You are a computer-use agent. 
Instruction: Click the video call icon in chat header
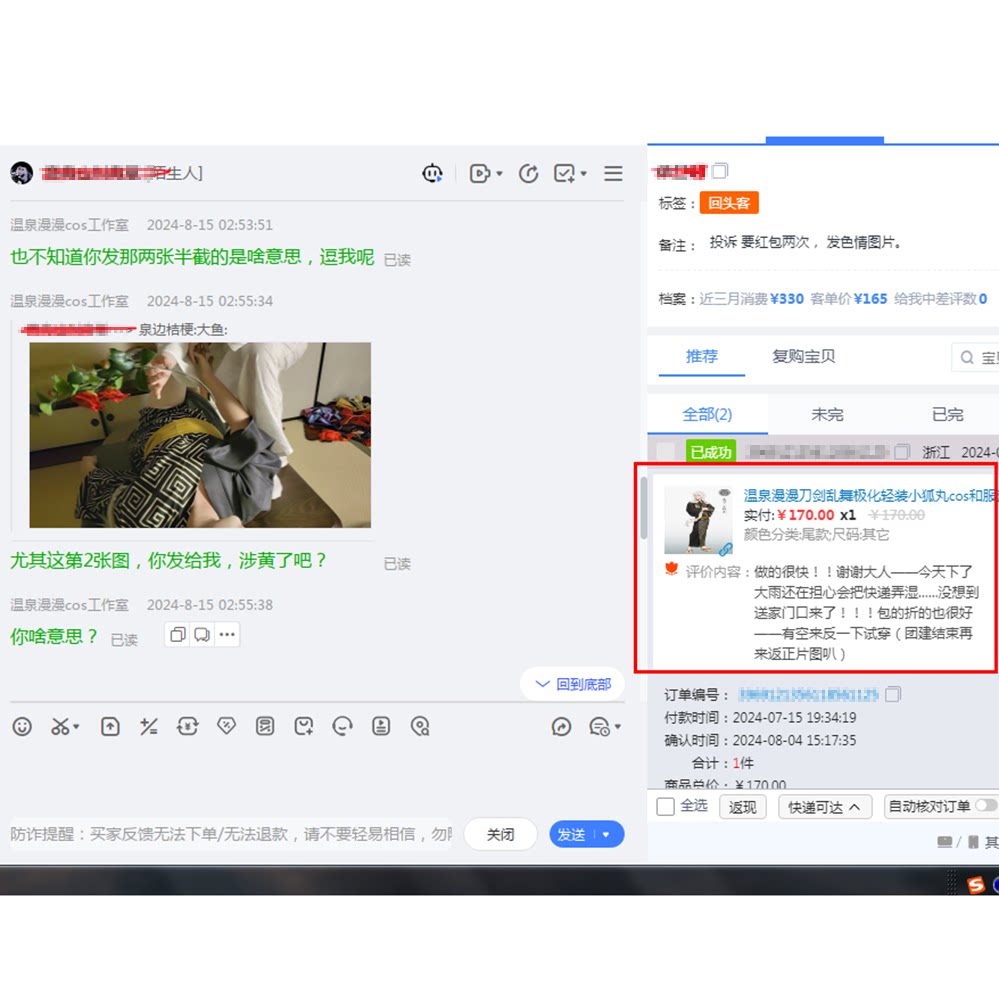pyautogui.click(x=479, y=173)
